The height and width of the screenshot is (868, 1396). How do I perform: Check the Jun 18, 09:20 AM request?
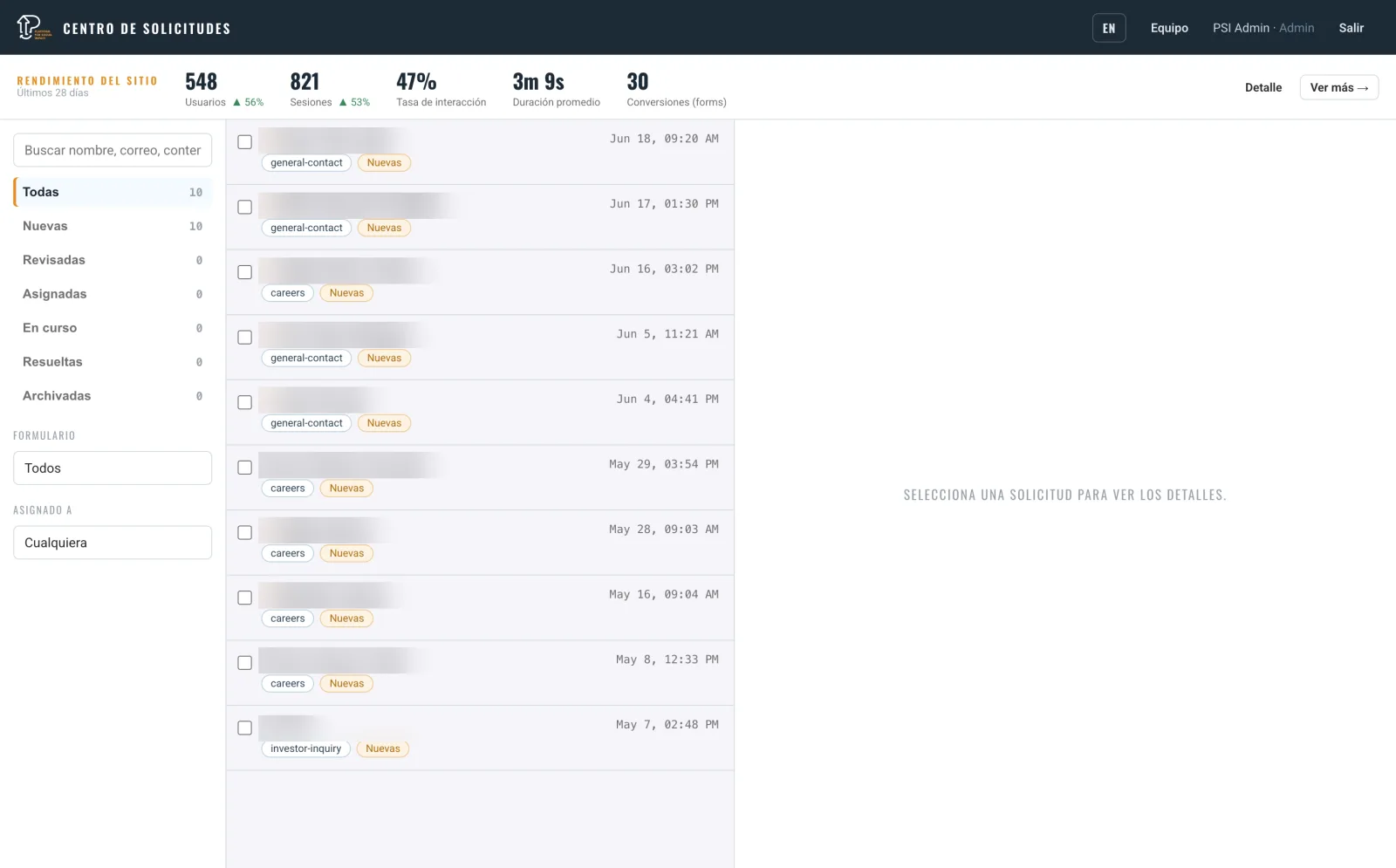[245, 142]
